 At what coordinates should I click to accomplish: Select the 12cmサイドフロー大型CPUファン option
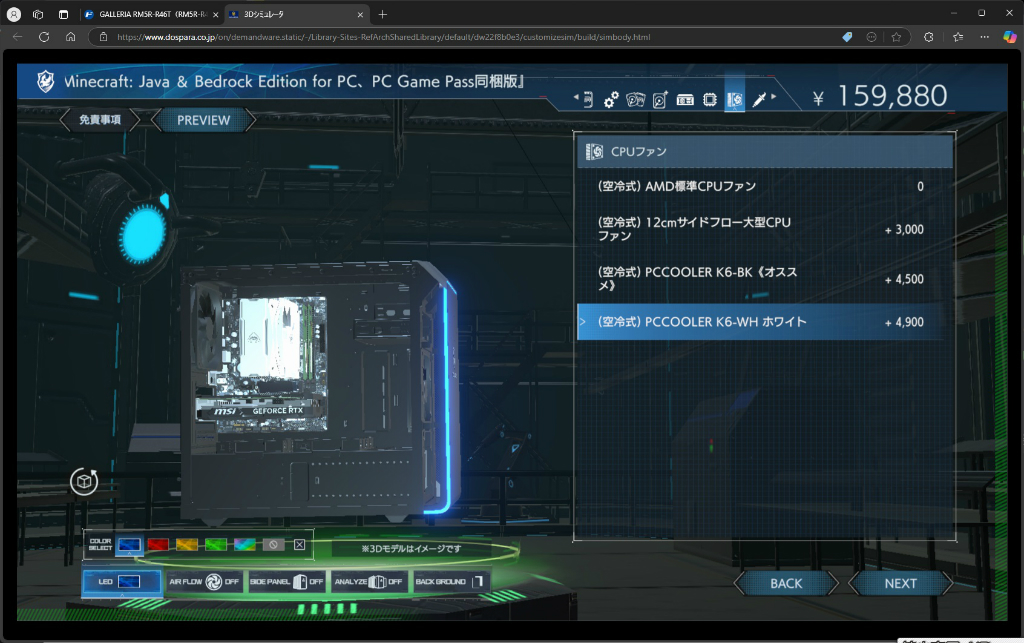(760, 229)
